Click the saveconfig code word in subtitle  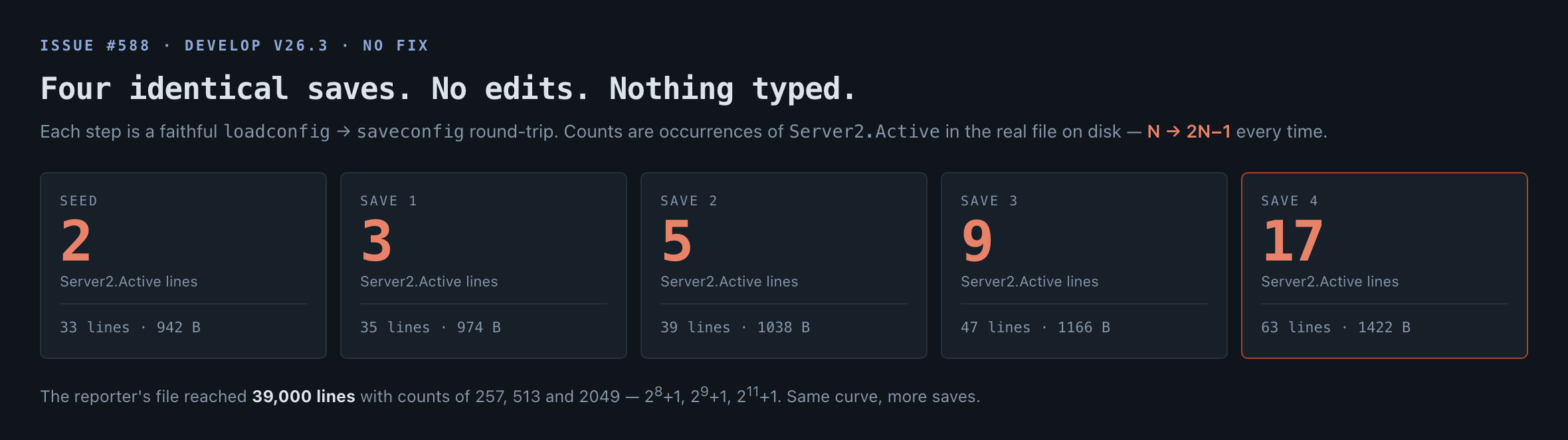(411, 132)
